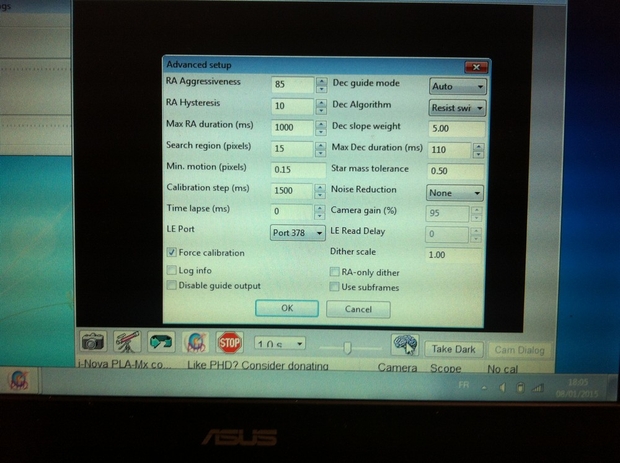620x463 pixels.
Task: Click the RA Aggressiveness value field
Action: [x=293, y=84]
